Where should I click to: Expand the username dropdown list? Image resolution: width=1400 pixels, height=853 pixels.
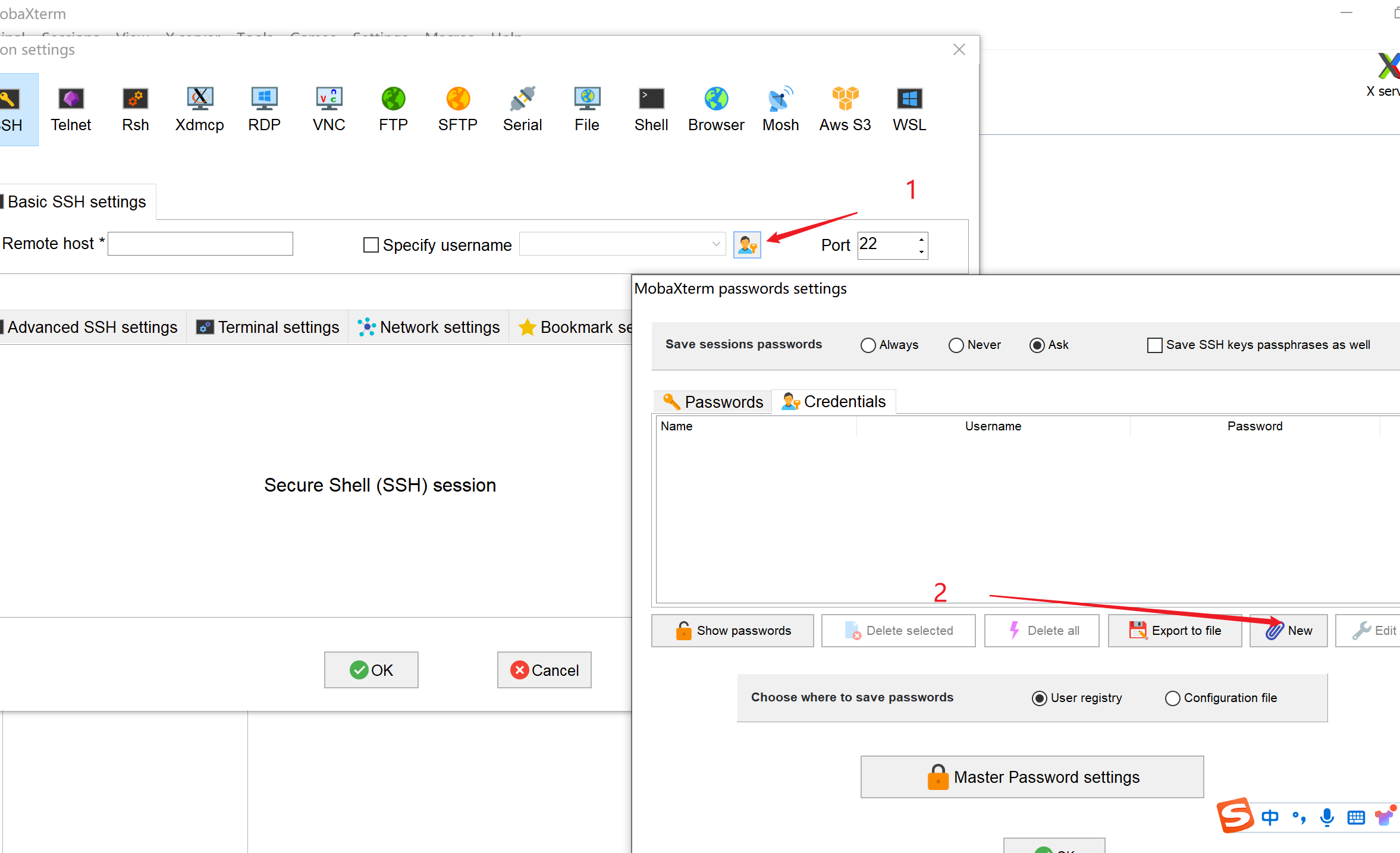click(x=715, y=244)
